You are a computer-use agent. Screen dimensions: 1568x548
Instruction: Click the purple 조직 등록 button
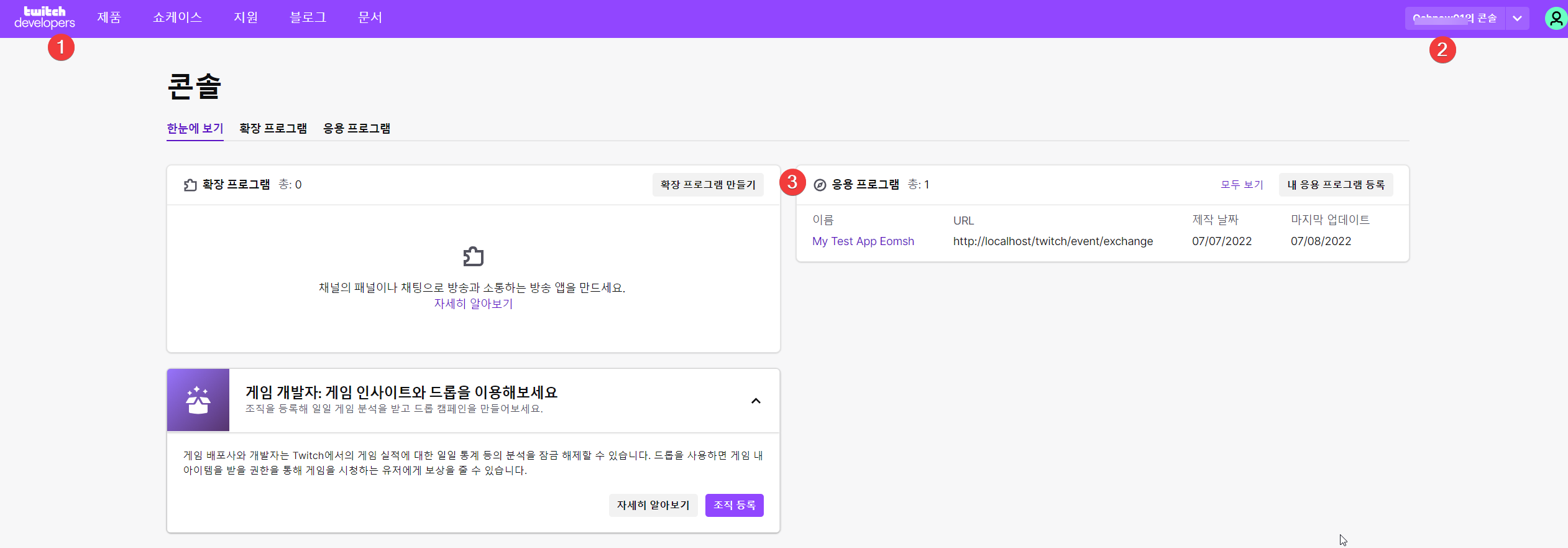(x=735, y=505)
